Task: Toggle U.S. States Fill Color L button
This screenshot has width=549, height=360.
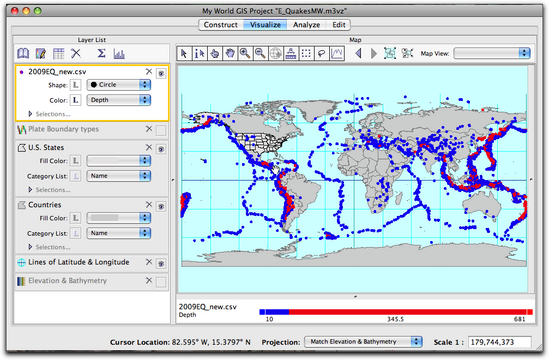Action: pos(76,161)
